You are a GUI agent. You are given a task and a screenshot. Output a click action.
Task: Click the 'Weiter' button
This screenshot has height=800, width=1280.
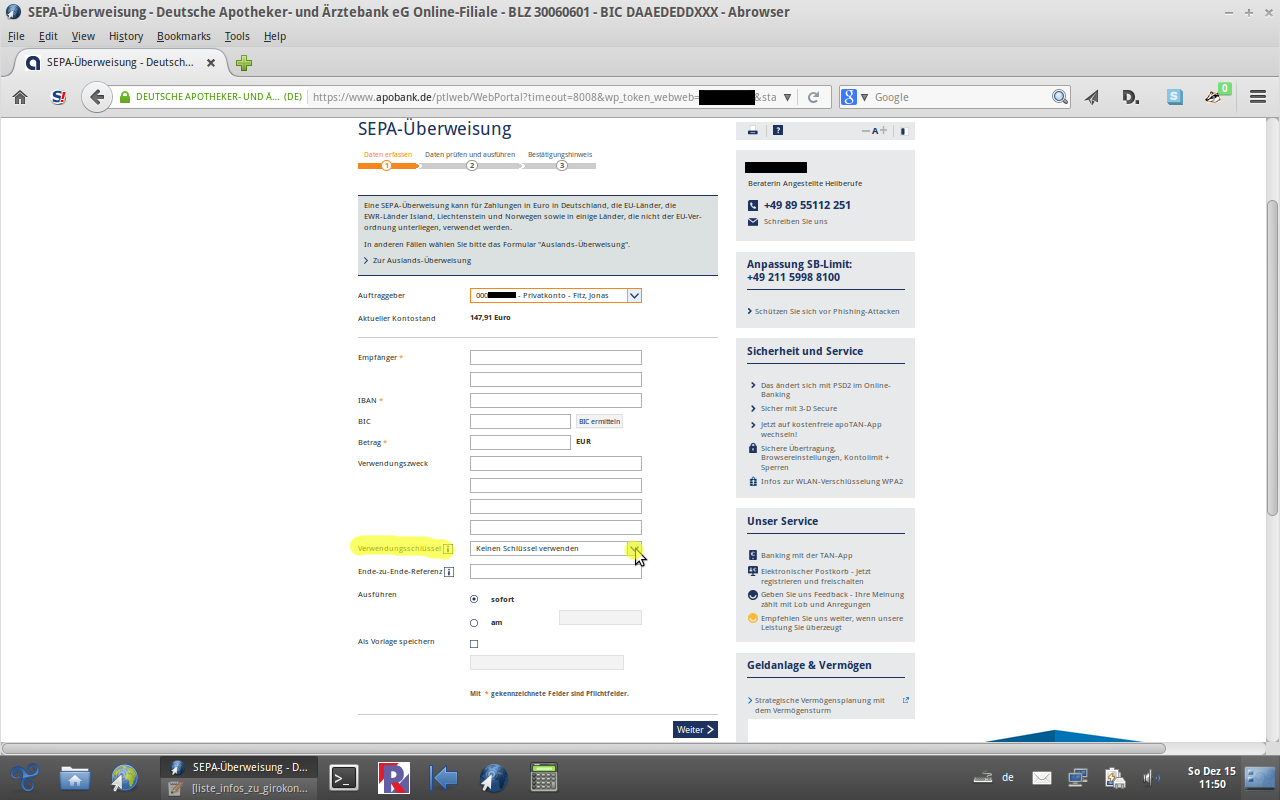pos(695,730)
